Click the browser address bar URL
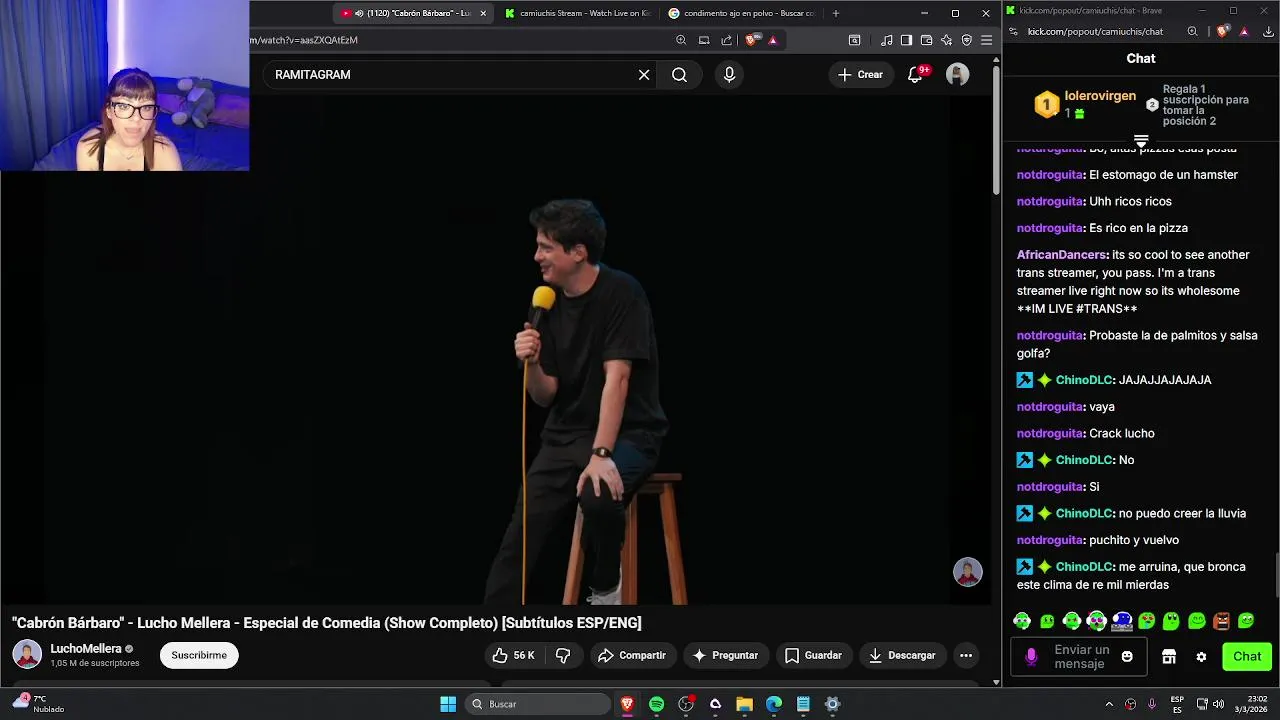 point(304,40)
